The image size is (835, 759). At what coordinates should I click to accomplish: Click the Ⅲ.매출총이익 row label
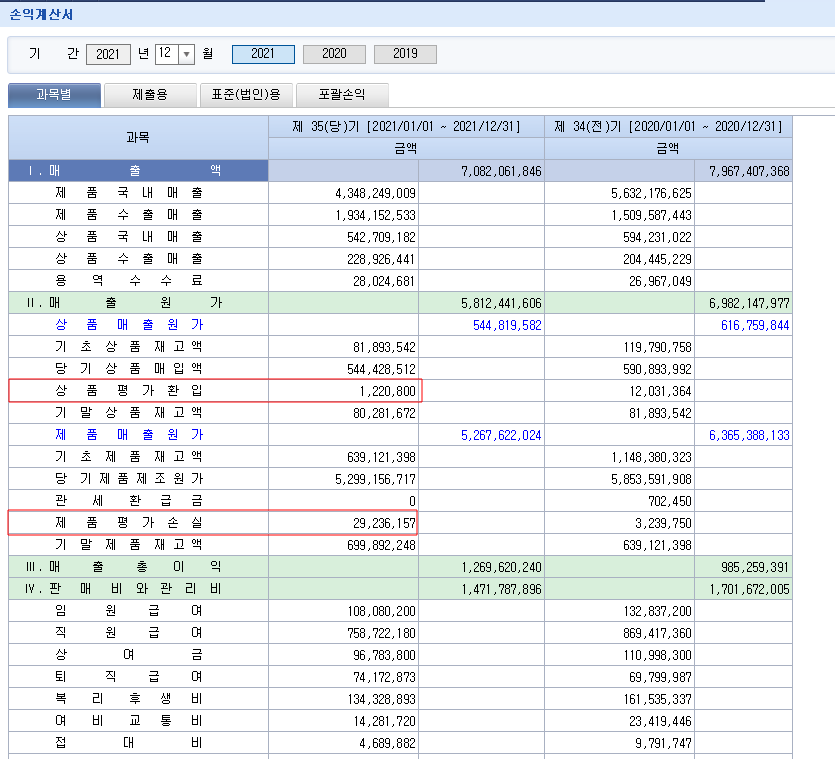coord(138,567)
